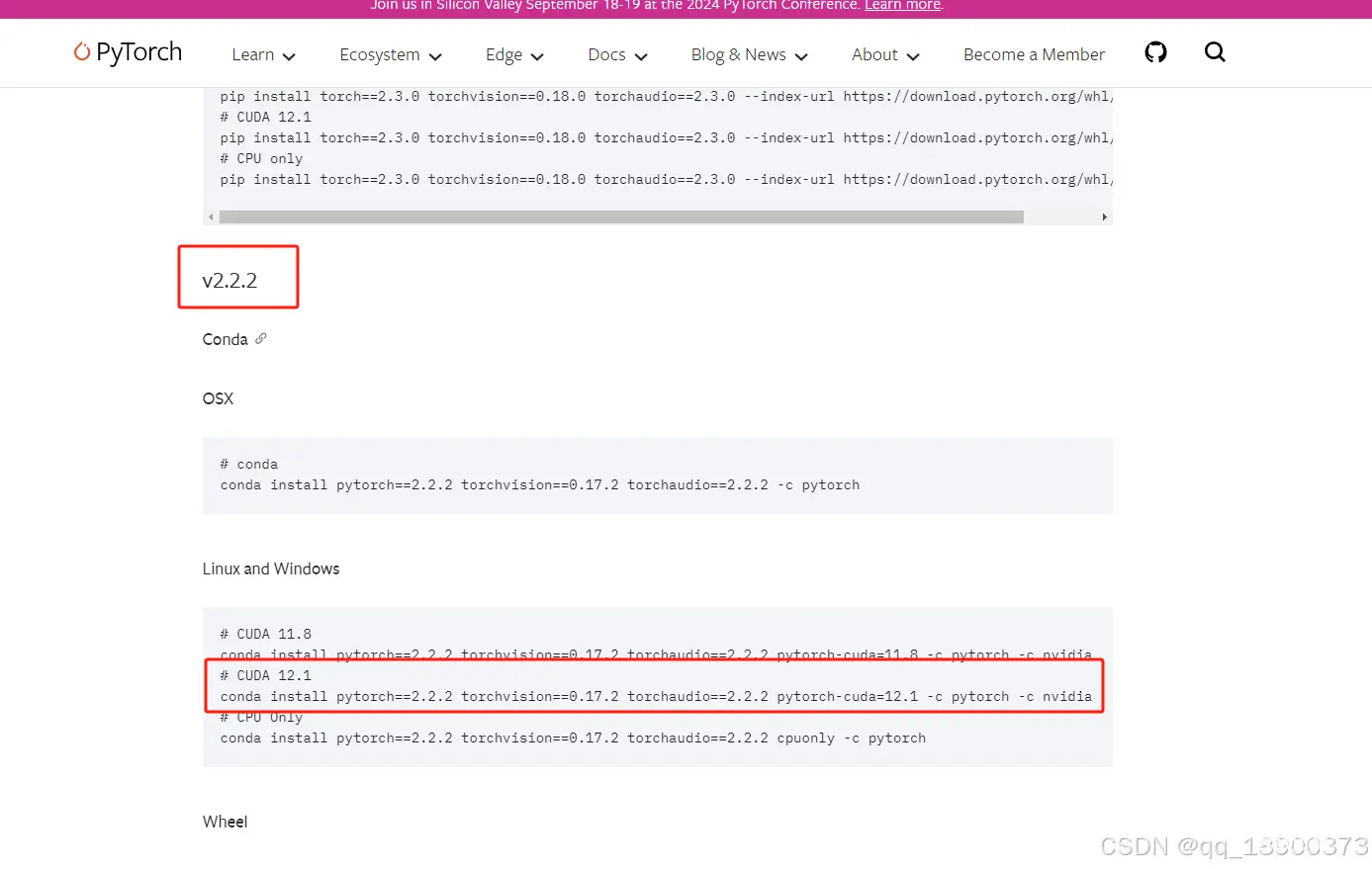Open the About dropdown menu

pos(885,55)
